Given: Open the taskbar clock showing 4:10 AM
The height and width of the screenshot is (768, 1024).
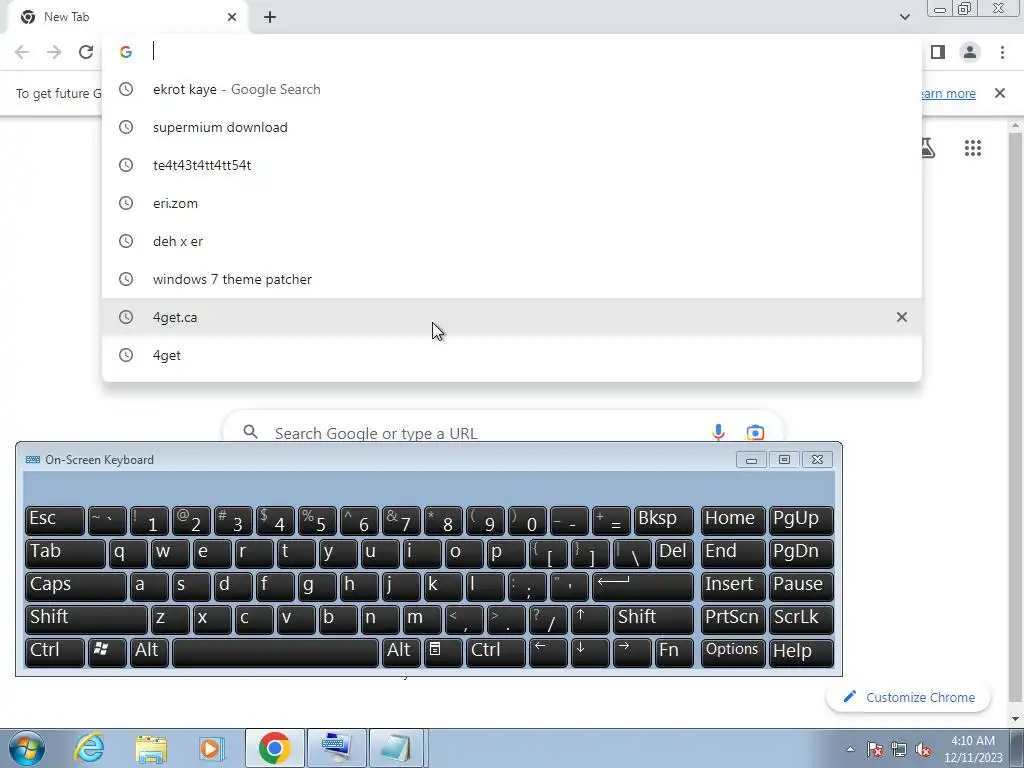Looking at the screenshot, I should (973, 749).
